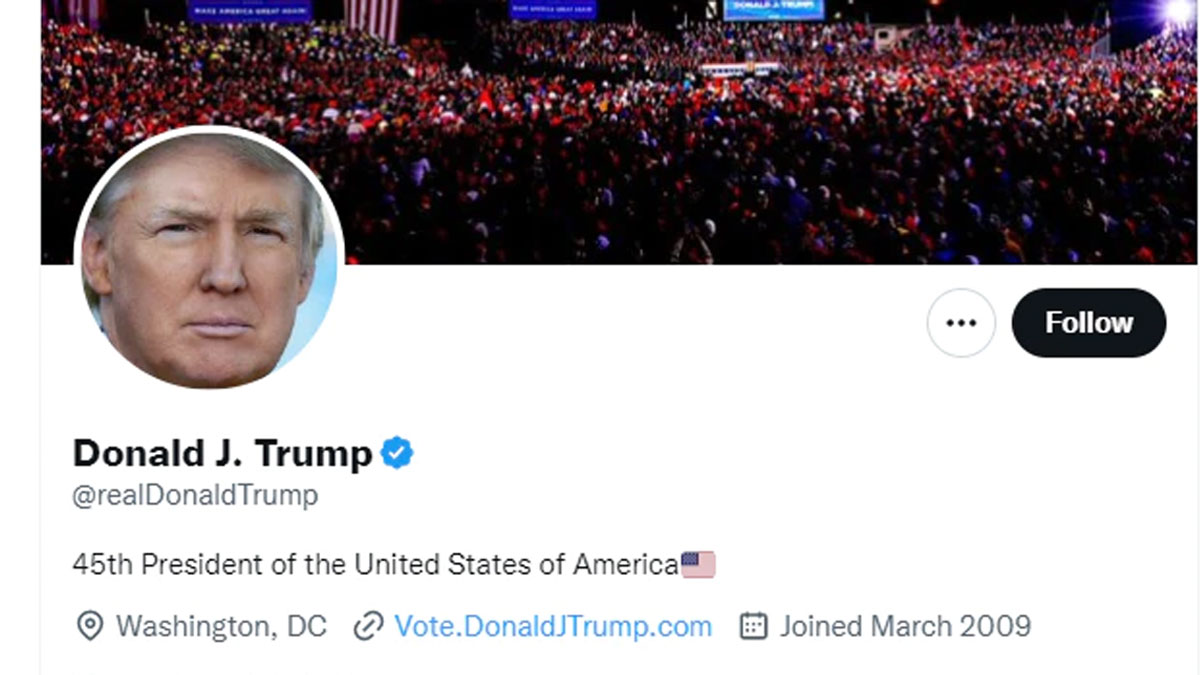This screenshot has width=1200, height=675.
Task: Click the location pin icon
Action: [x=90, y=626]
